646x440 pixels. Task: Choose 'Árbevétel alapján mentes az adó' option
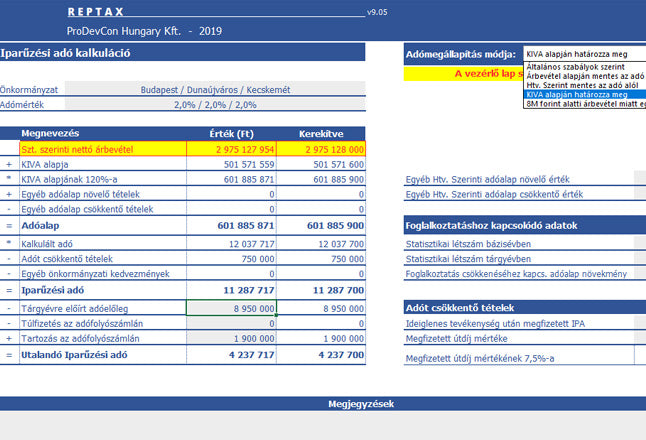[x=583, y=76]
